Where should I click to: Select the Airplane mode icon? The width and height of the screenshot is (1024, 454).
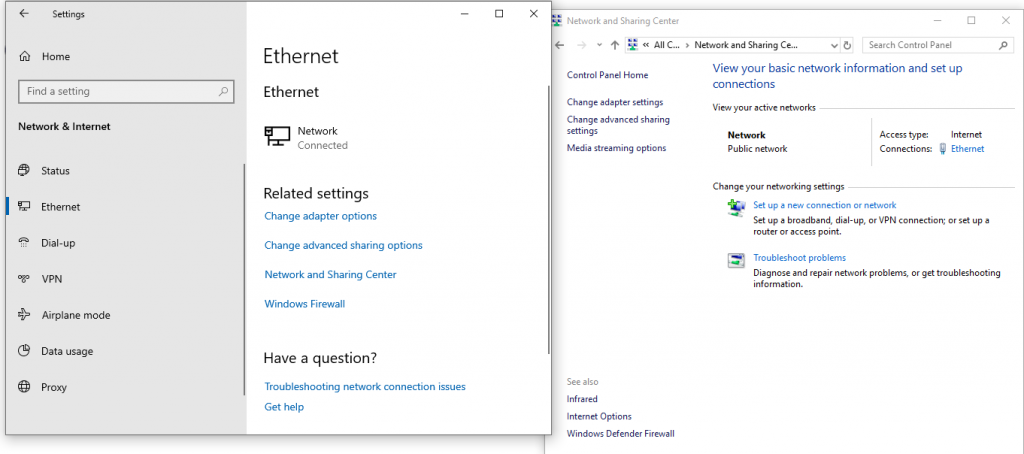(24, 315)
